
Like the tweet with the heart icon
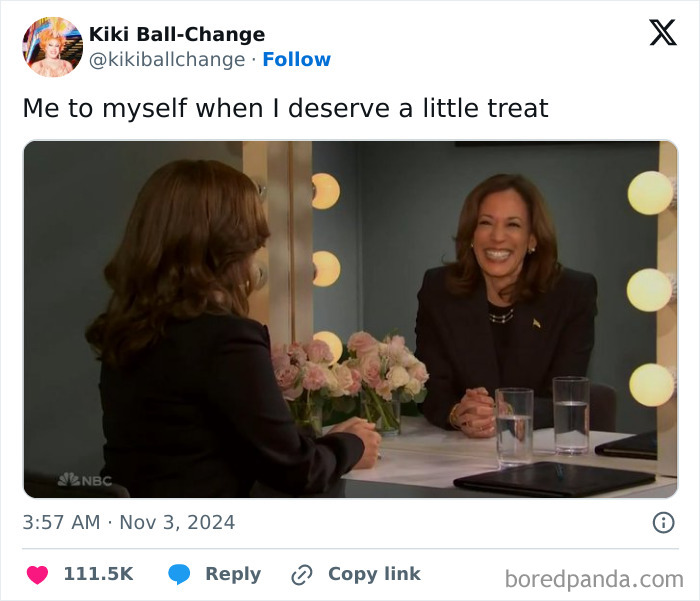pyautogui.click(x=37, y=574)
